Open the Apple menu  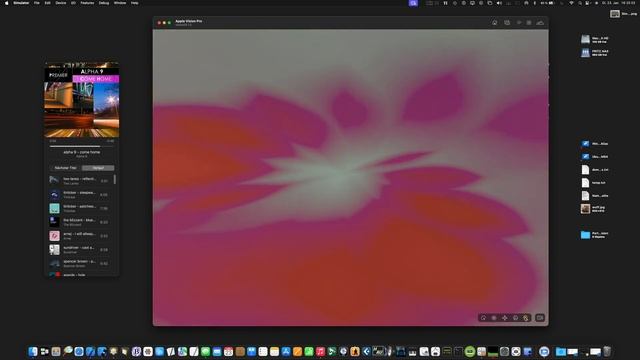[x=6, y=3]
